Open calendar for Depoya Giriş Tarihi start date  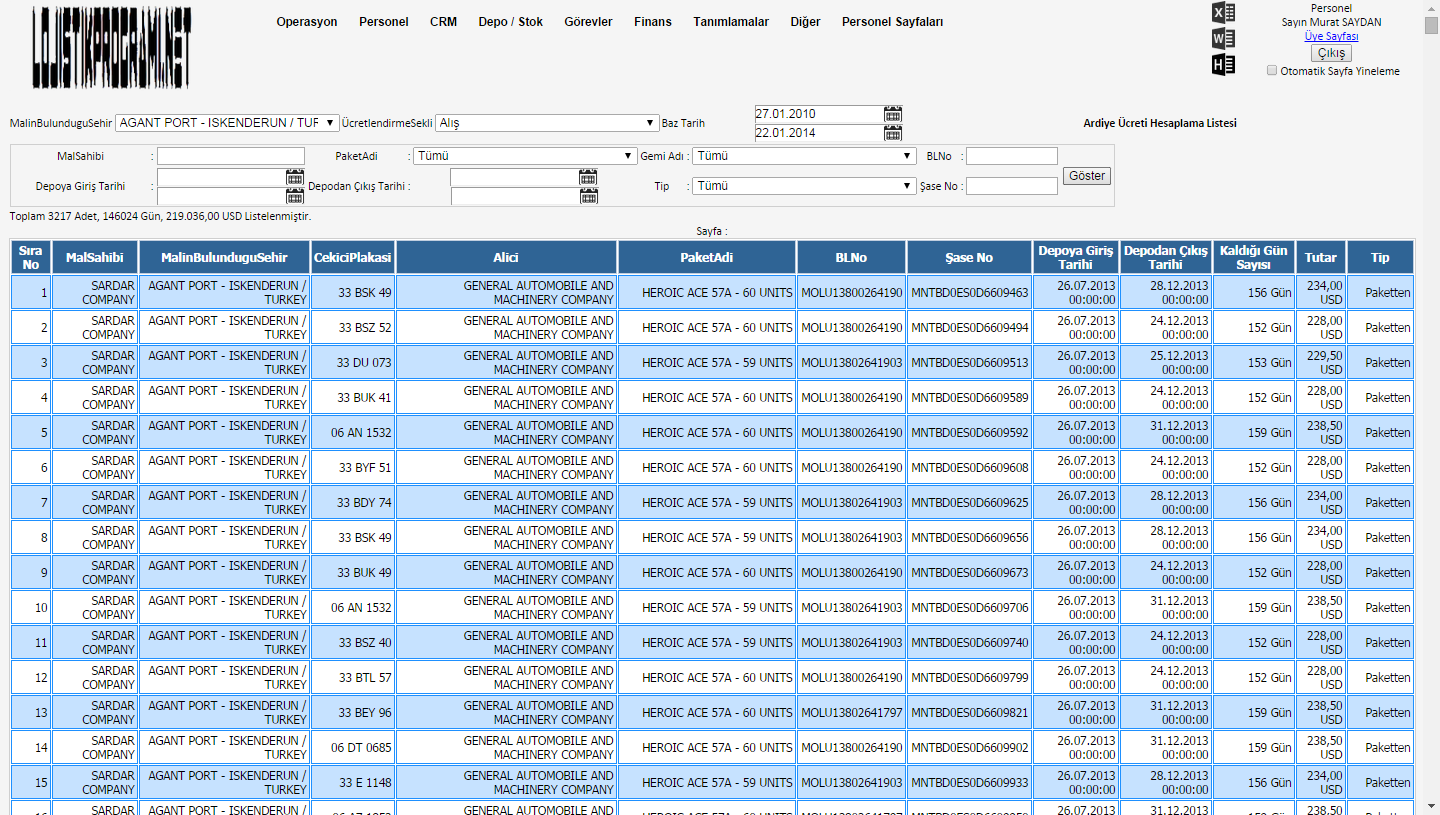295,177
